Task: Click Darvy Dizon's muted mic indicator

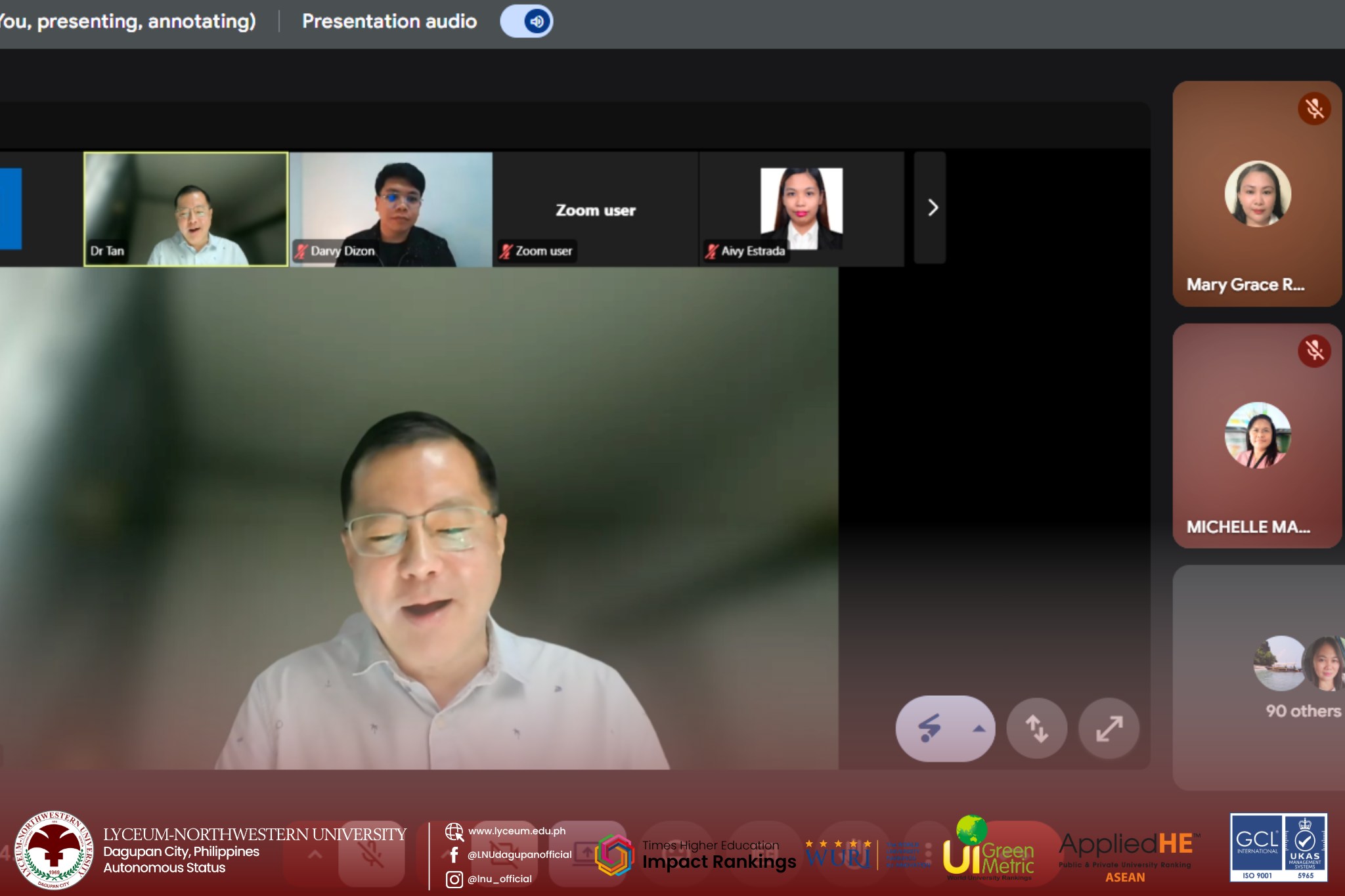Action: tap(301, 251)
